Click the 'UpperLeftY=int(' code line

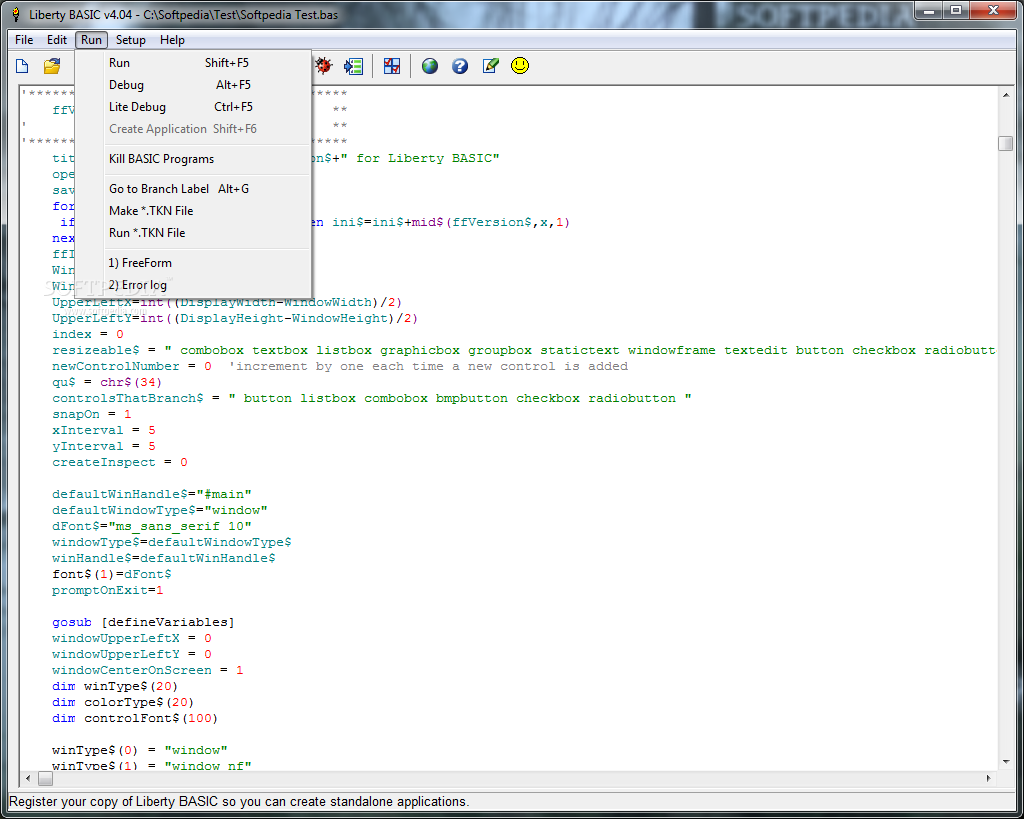(234, 319)
